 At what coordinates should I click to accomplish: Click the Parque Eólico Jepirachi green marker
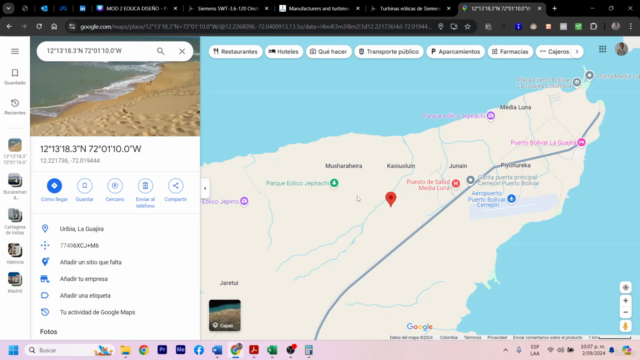point(334,182)
